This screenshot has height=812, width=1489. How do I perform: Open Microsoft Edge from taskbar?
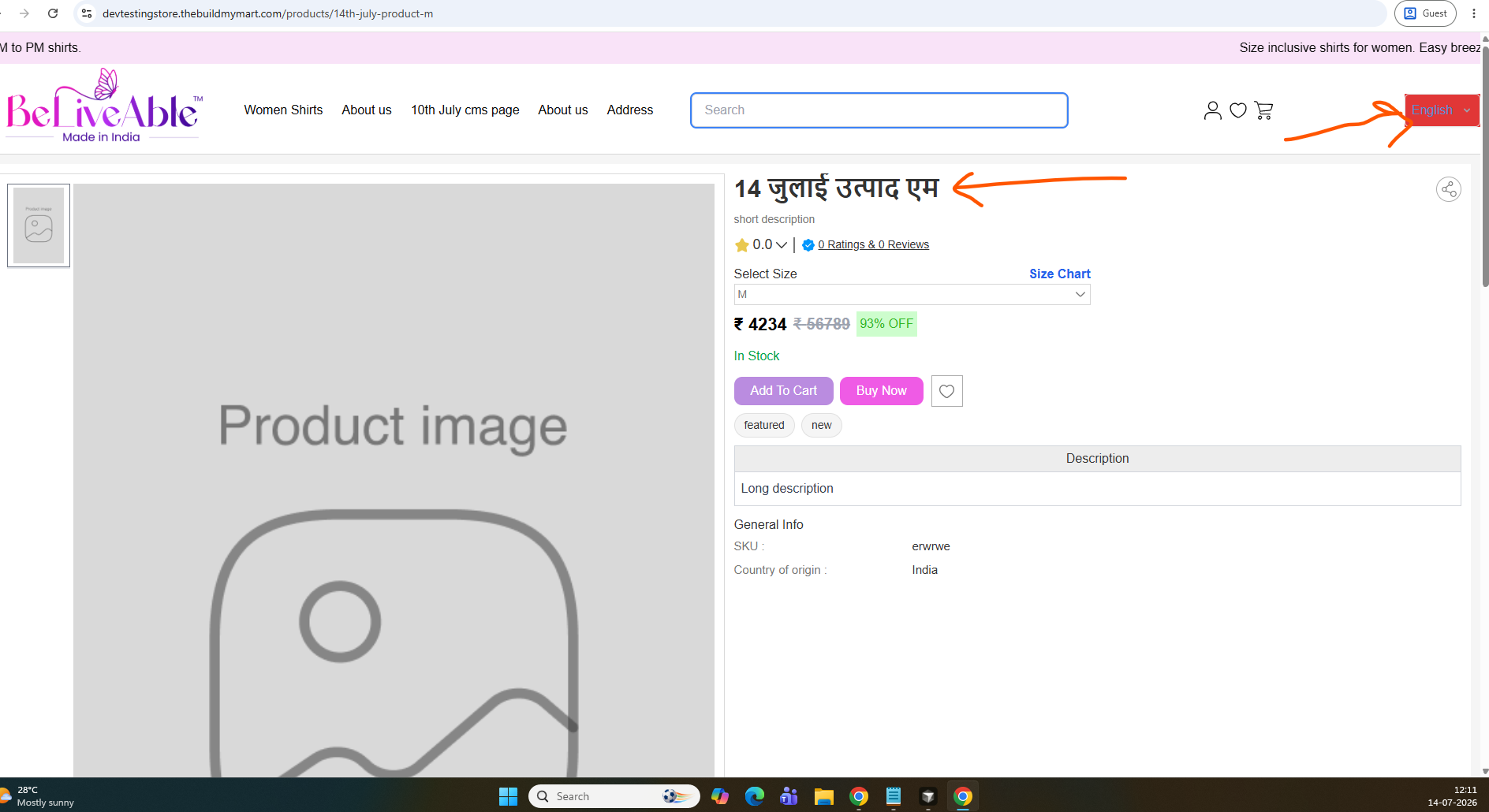tap(754, 796)
